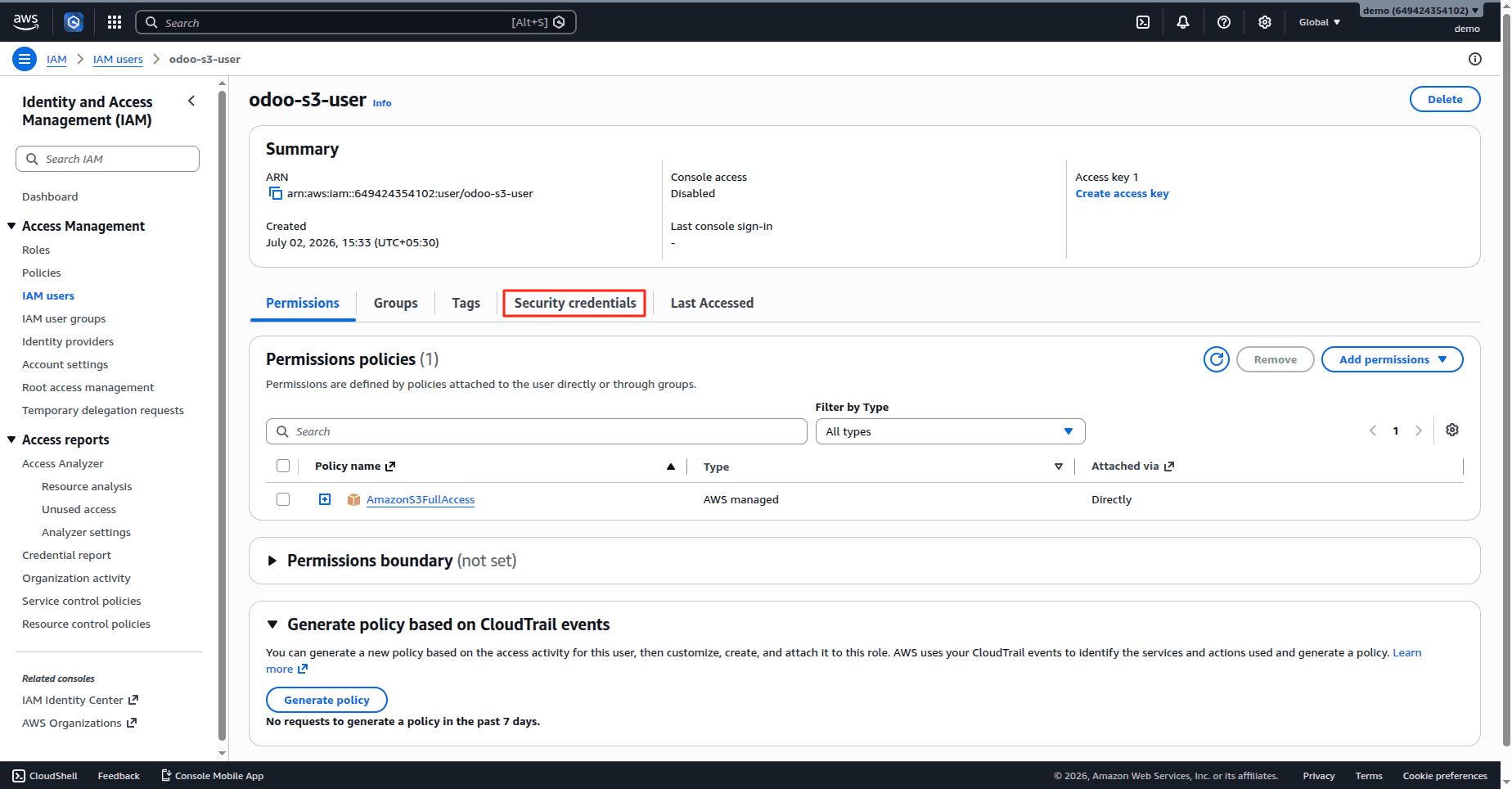Tick the select-all policies checkbox
Viewport: 1512px width, 789px height.
pos(283,466)
